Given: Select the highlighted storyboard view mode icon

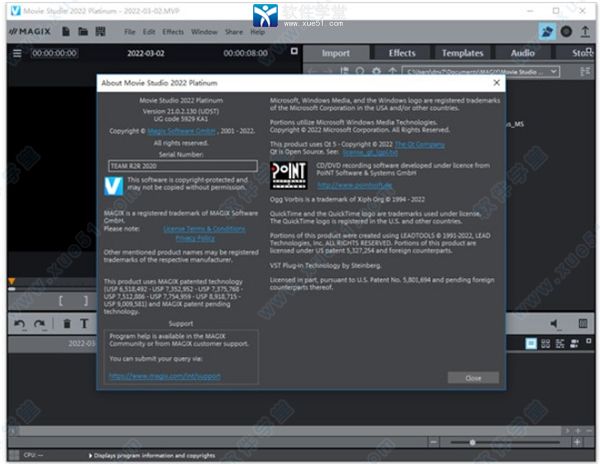Looking at the screenshot, I should click(x=531, y=344).
